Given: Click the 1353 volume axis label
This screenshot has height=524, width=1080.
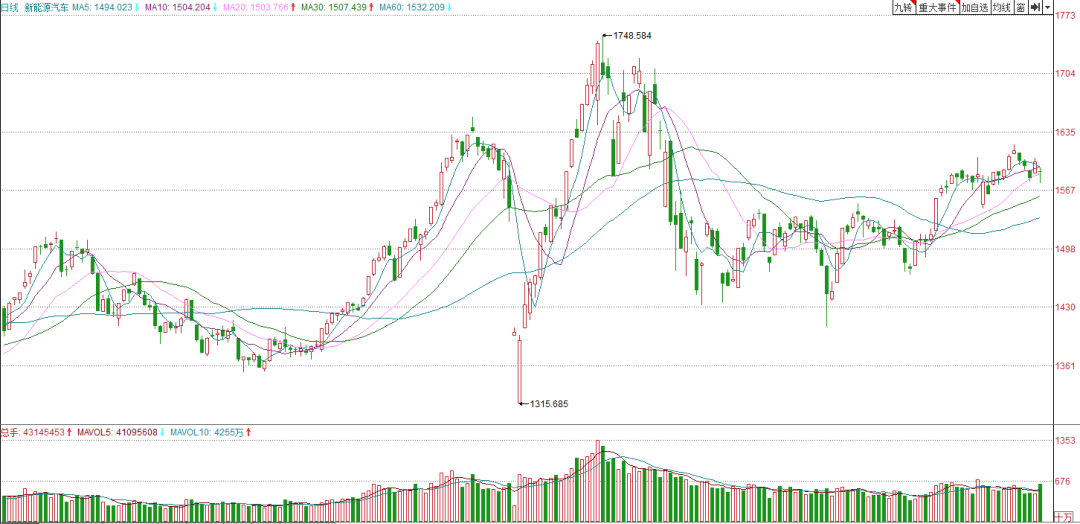Looking at the screenshot, I should pos(1066,441).
